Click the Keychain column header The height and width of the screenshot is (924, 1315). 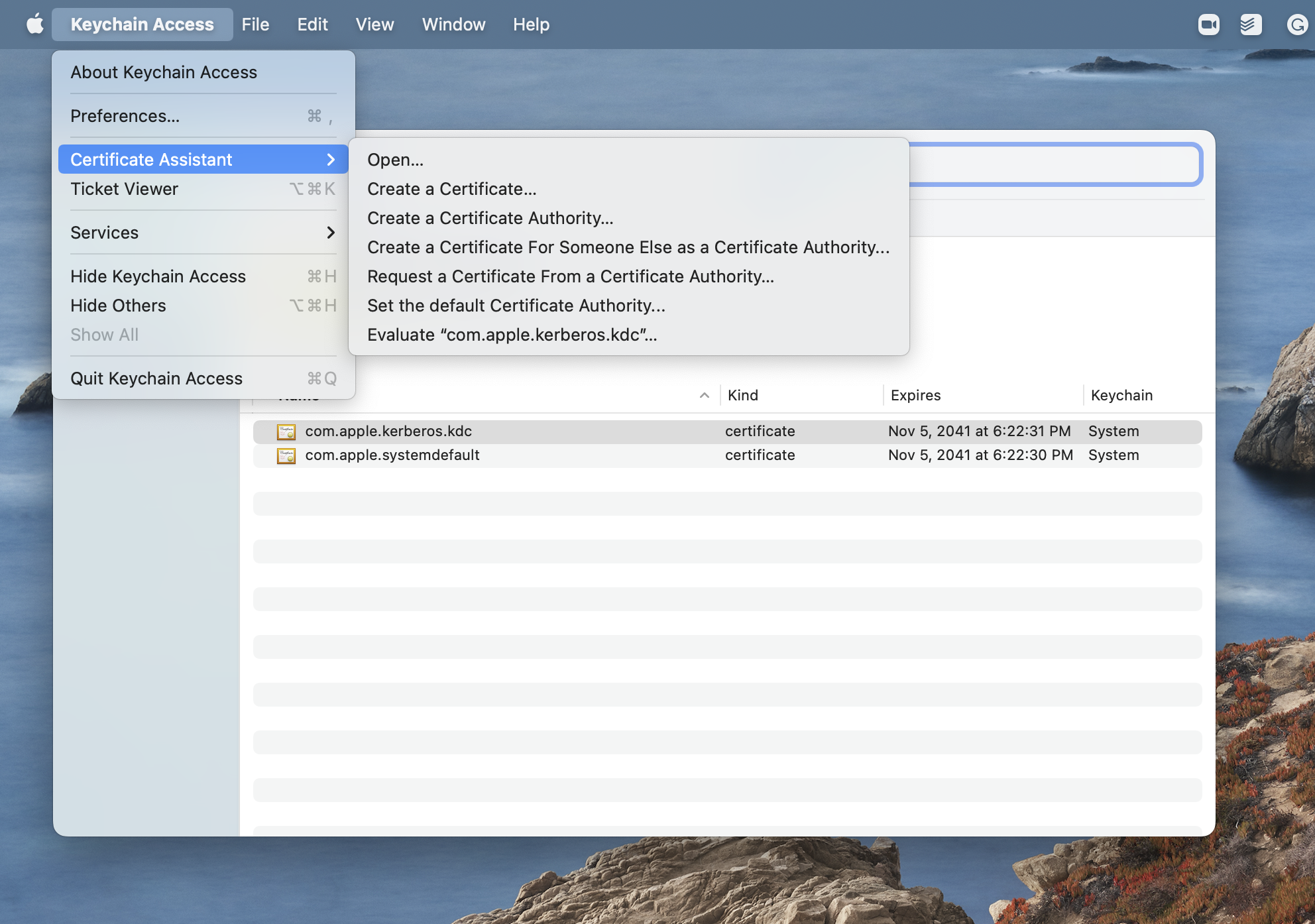click(x=1121, y=395)
